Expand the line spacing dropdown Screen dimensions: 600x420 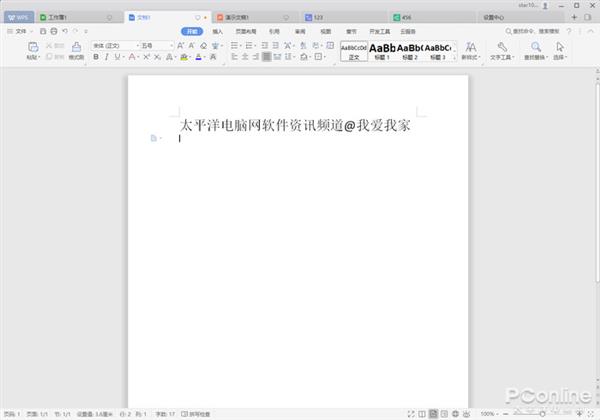tap(293, 57)
